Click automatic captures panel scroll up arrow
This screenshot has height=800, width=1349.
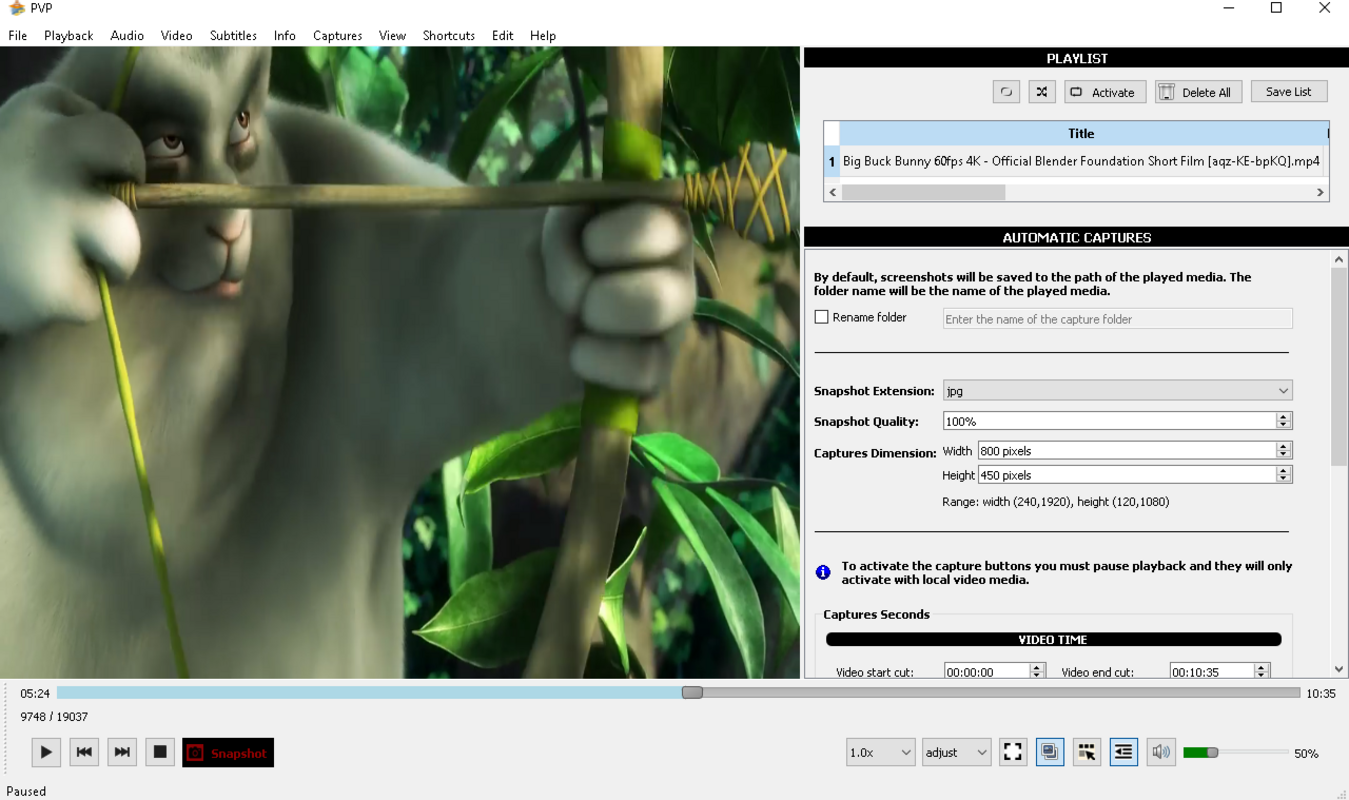click(1339, 260)
